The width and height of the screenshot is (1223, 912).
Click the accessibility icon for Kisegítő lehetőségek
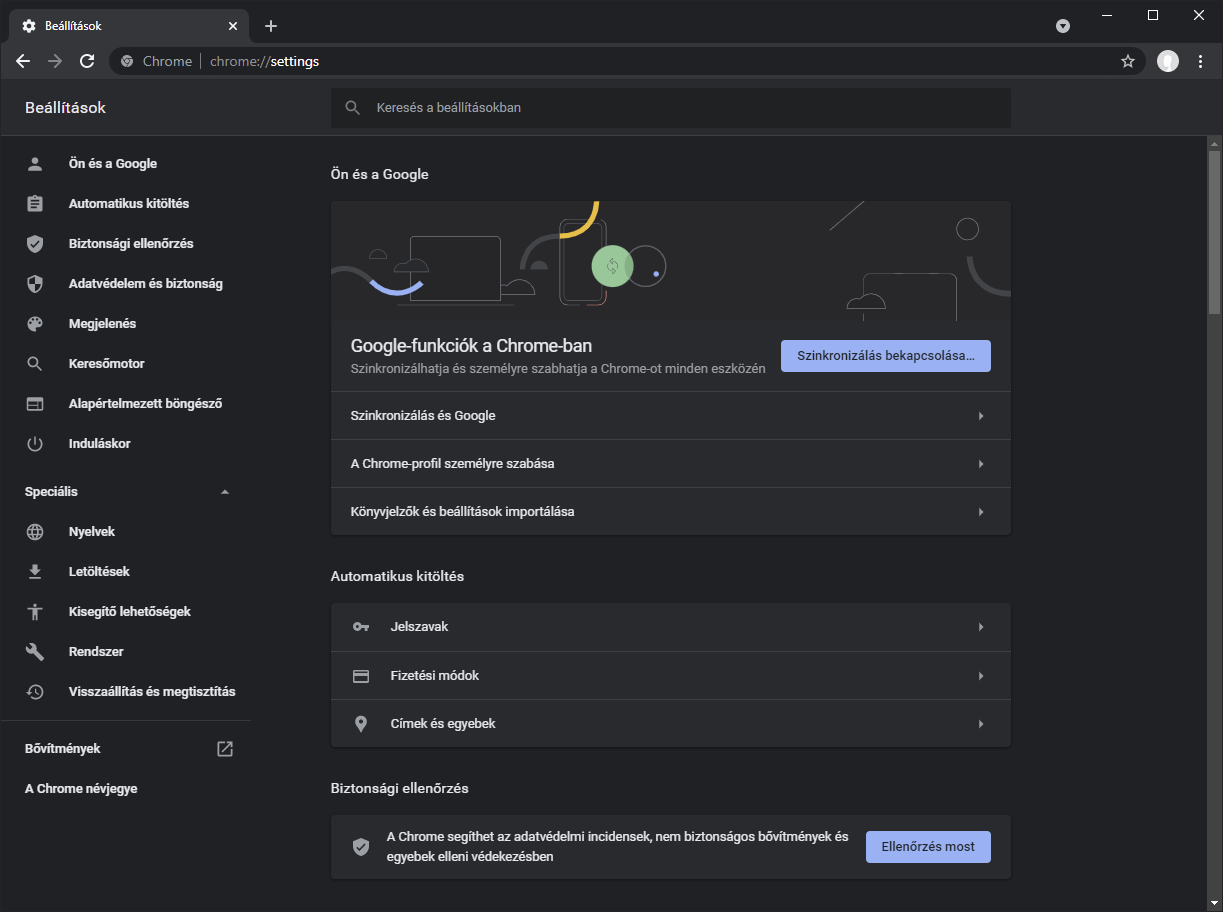click(35, 611)
